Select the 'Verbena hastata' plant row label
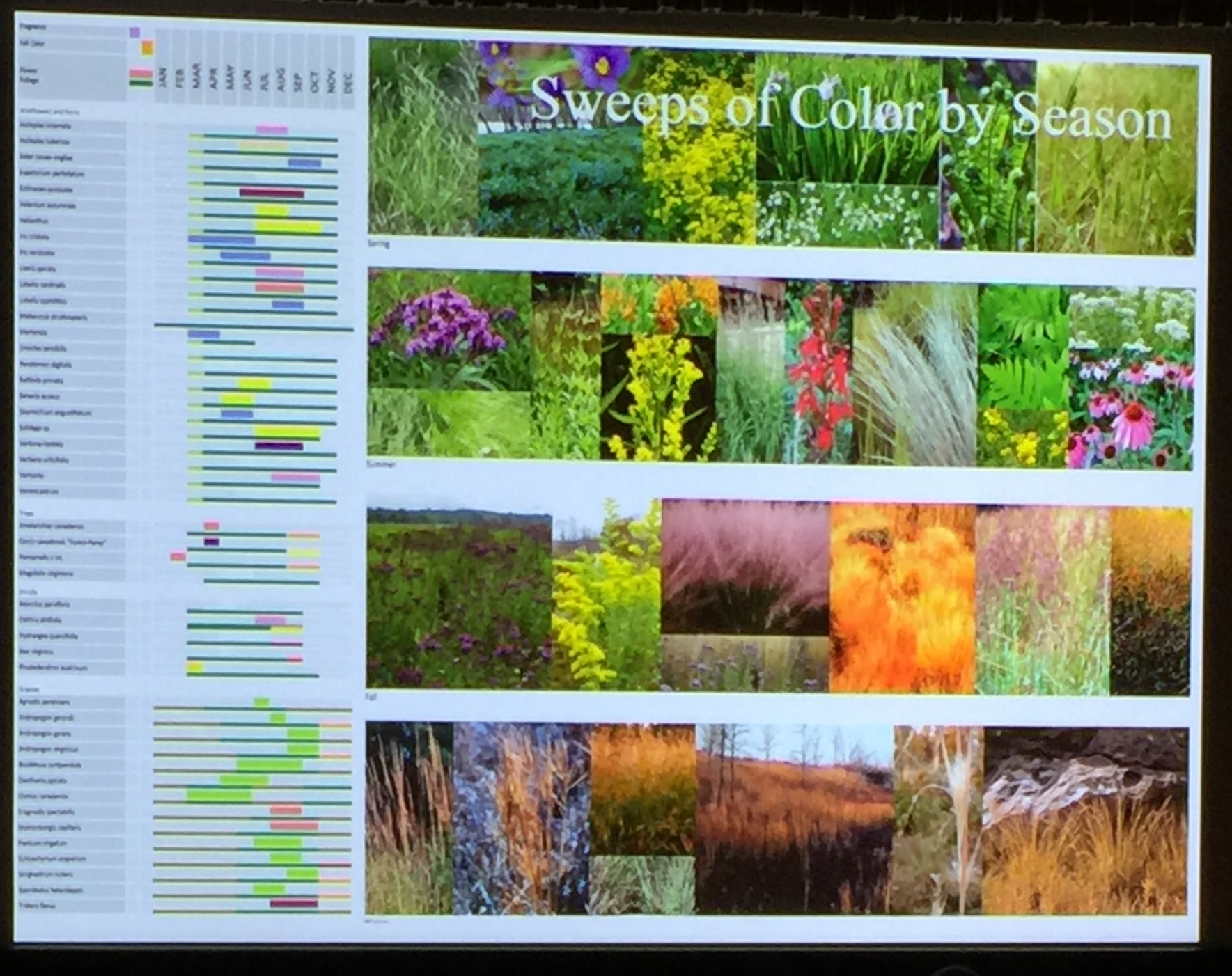Viewport: 1232px width, 976px height. point(41,443)
